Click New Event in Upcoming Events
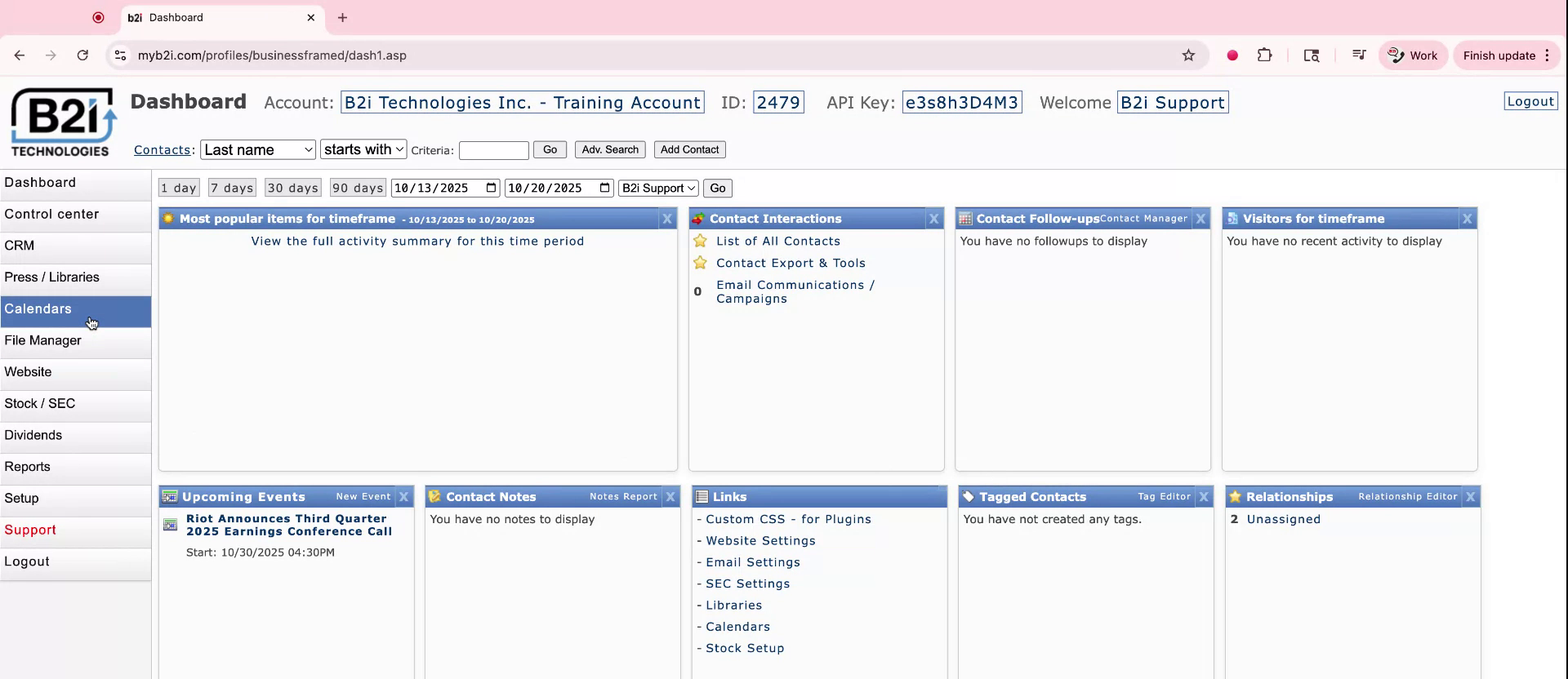Screen dimensions: 1568x679 (363, 496)
